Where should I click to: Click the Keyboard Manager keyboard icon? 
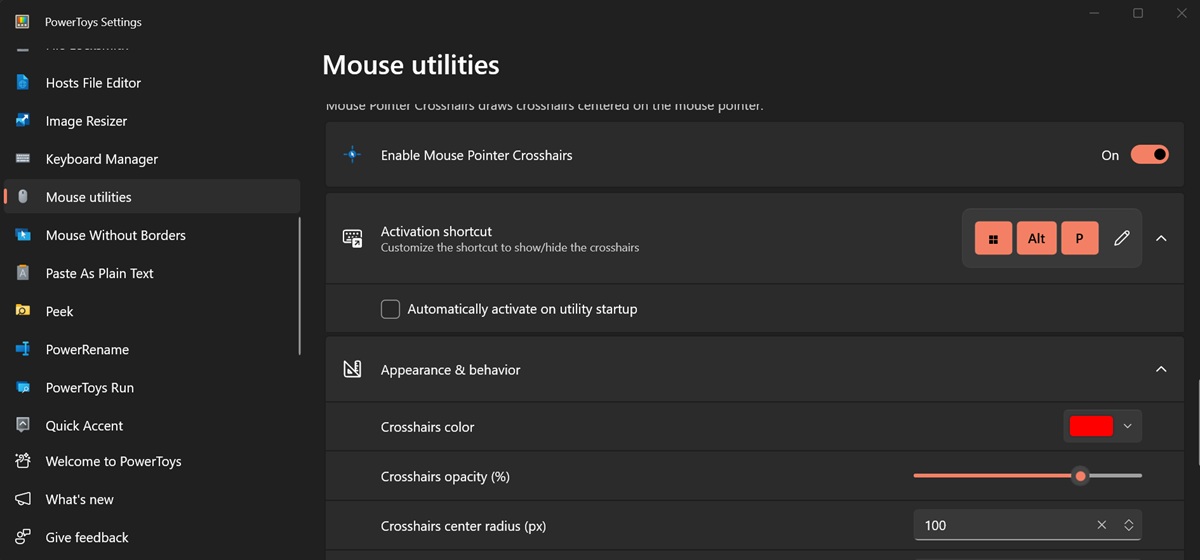click(23, 159)
